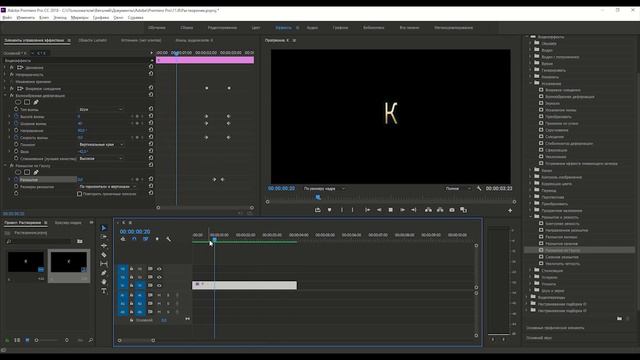The image size is (640, 360).
Task: Select the Hand tool
Action: click(104, 282)
